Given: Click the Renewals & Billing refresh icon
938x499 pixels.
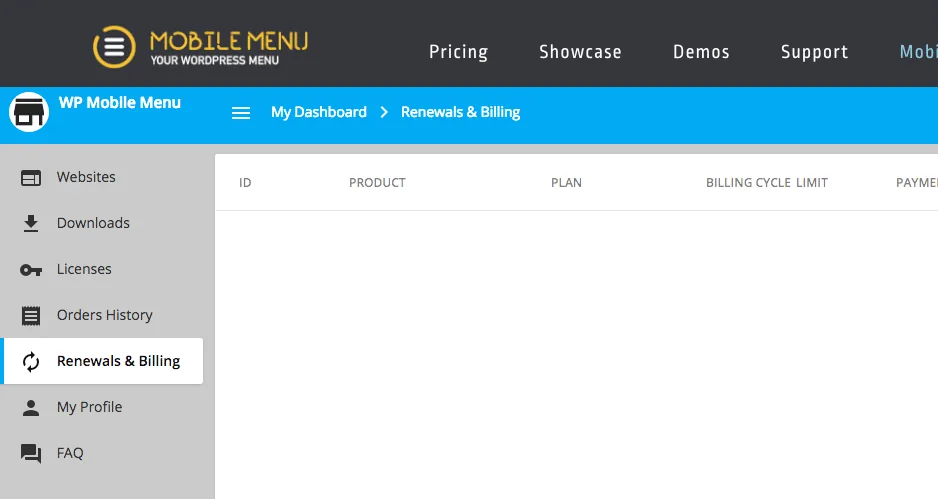Looking at the screenshot, I should coord(31,361).
